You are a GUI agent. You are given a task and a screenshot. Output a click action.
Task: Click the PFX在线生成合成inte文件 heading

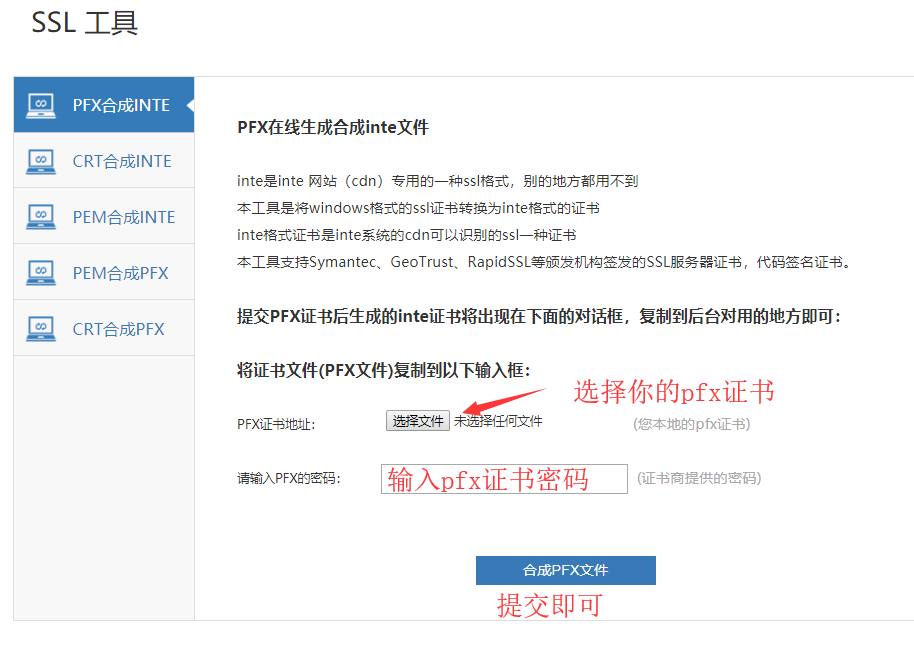click(x=332, y=128)
